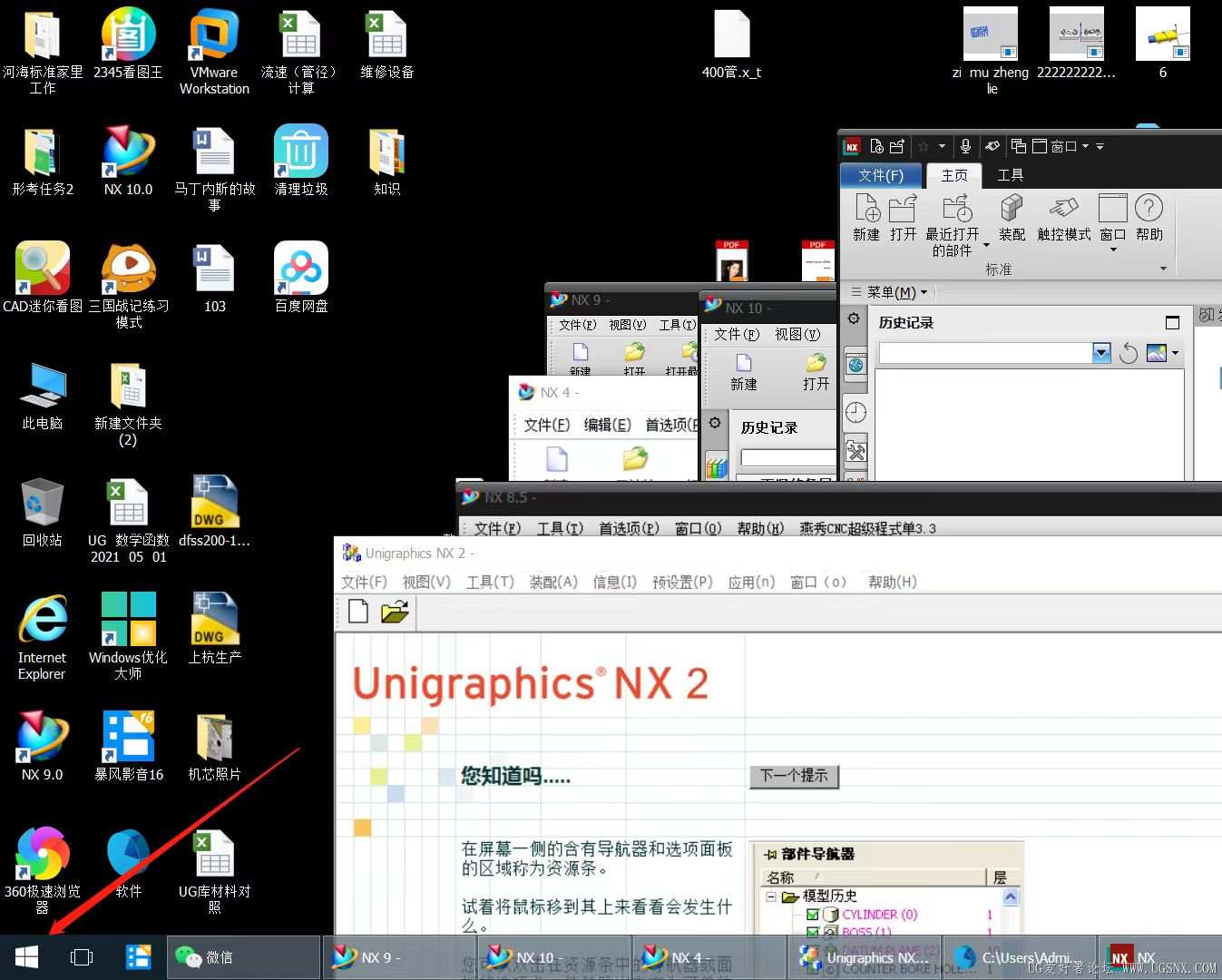Open the 文件(F) tab in the NX ribbon
The image size is (1222, 980).
pos(881,175)
